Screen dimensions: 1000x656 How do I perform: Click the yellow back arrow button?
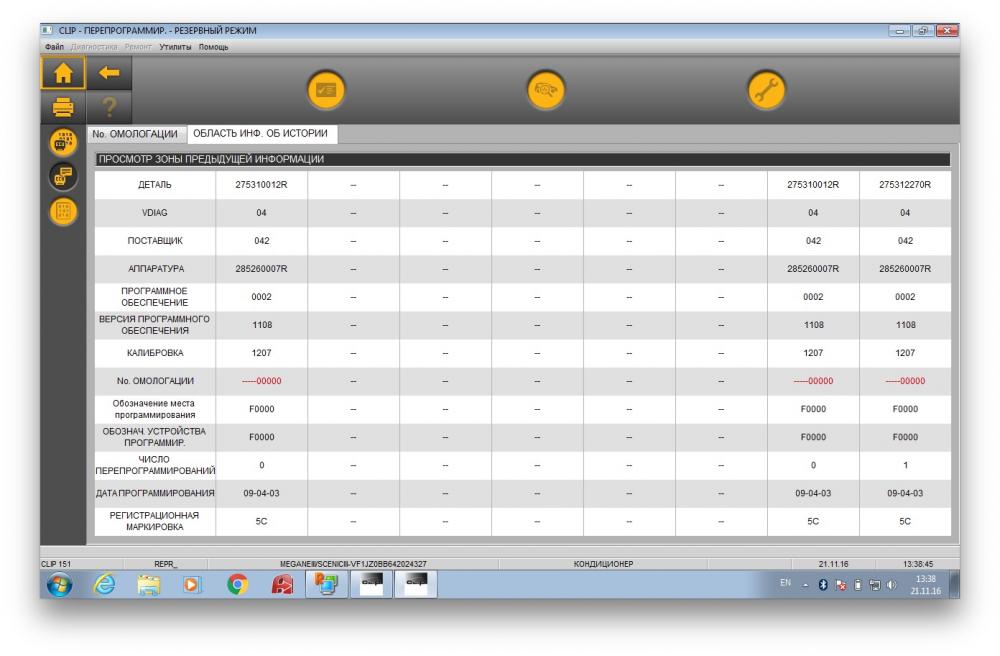(x=109, y=73)
